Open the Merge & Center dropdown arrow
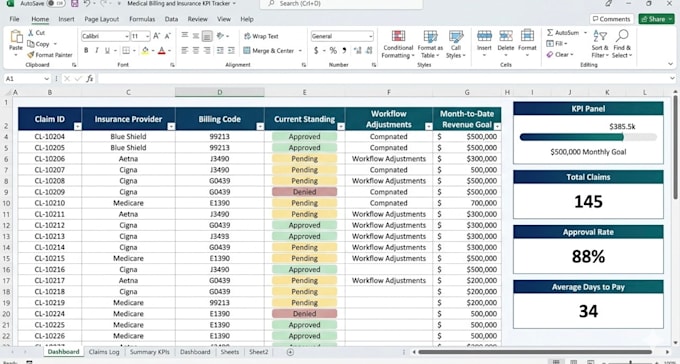 (300, 51)
